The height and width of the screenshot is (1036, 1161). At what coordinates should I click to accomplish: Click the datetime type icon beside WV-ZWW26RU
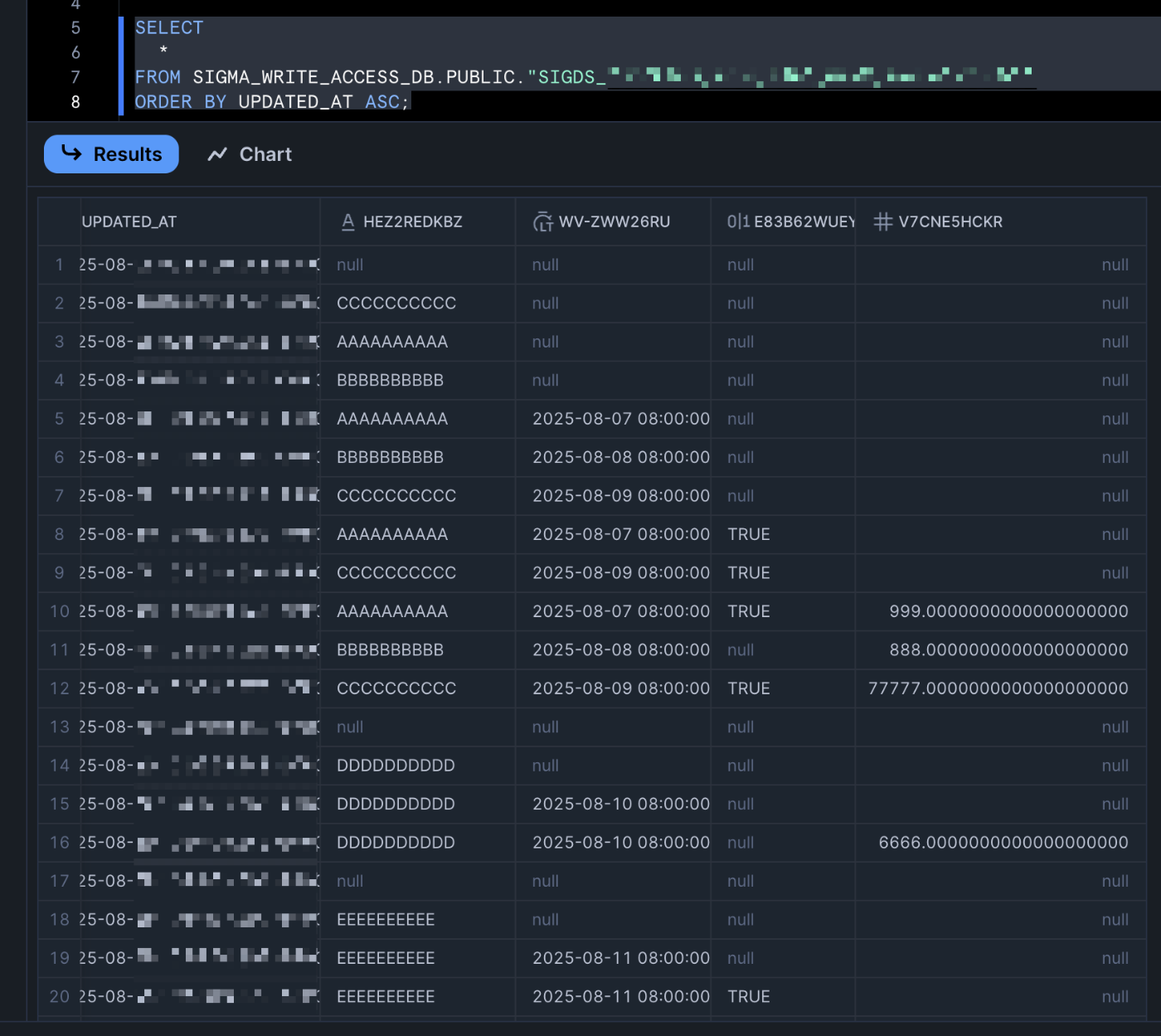[x=543, y=221]
